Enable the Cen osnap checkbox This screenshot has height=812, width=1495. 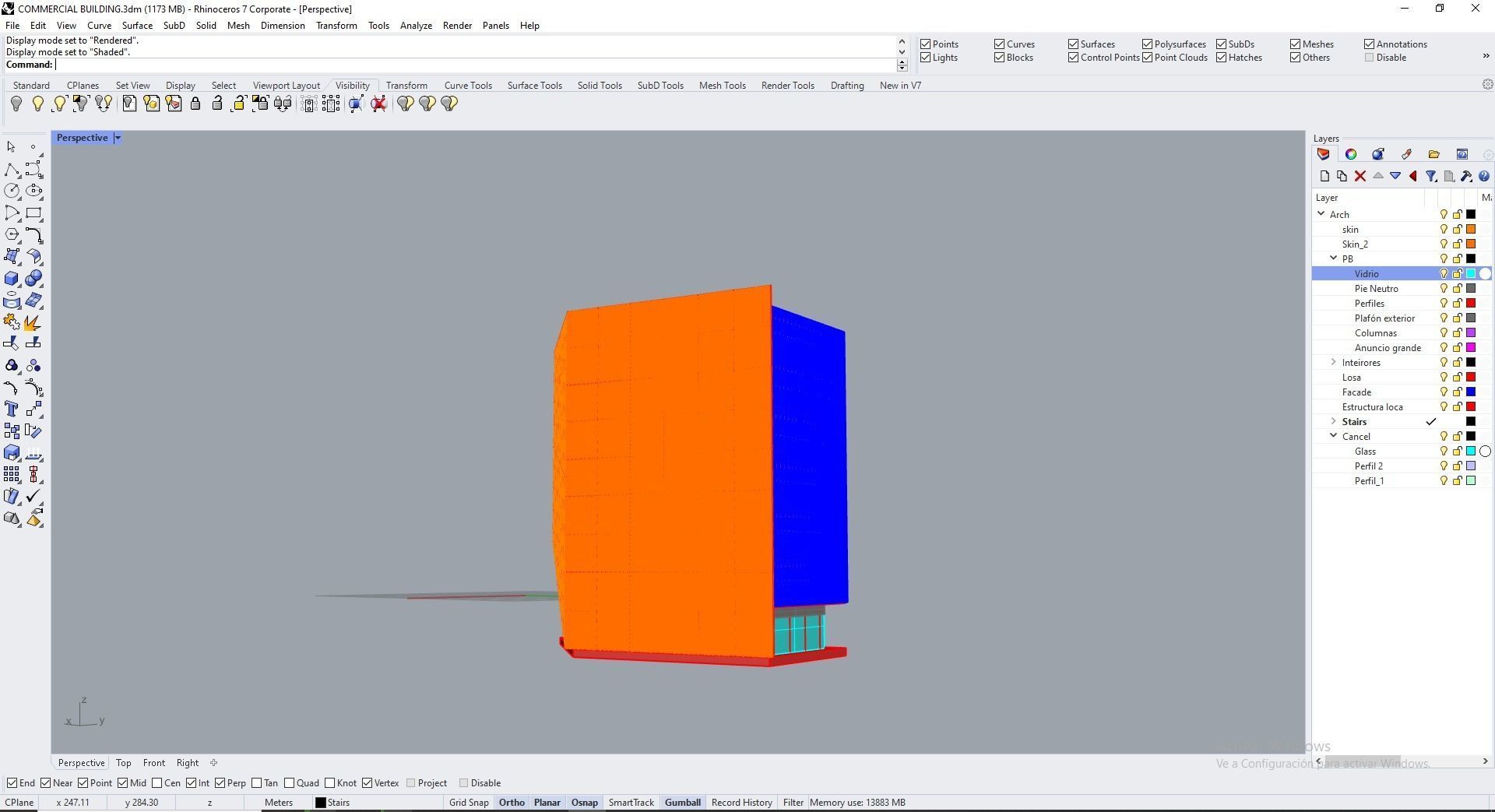tap(157, 783)
